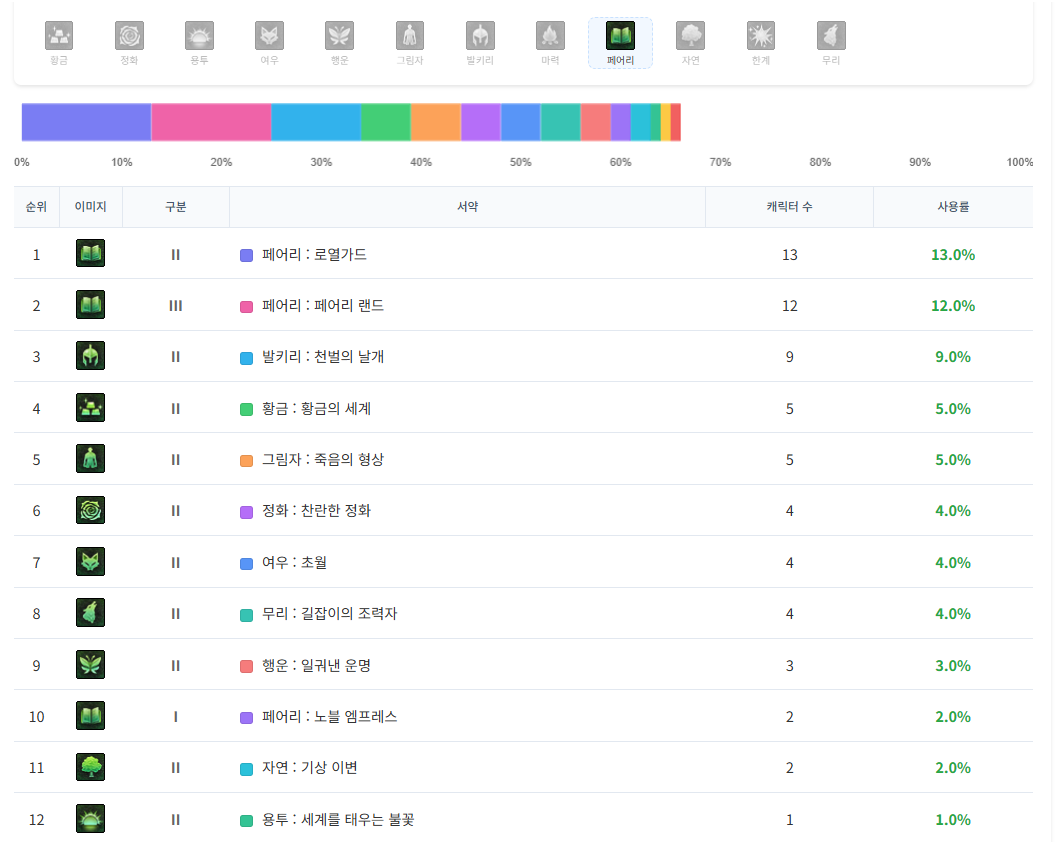Click the 사용률 column header
Screen dimensions: 1058x842
pyautogui.click(x=952, y=207)
